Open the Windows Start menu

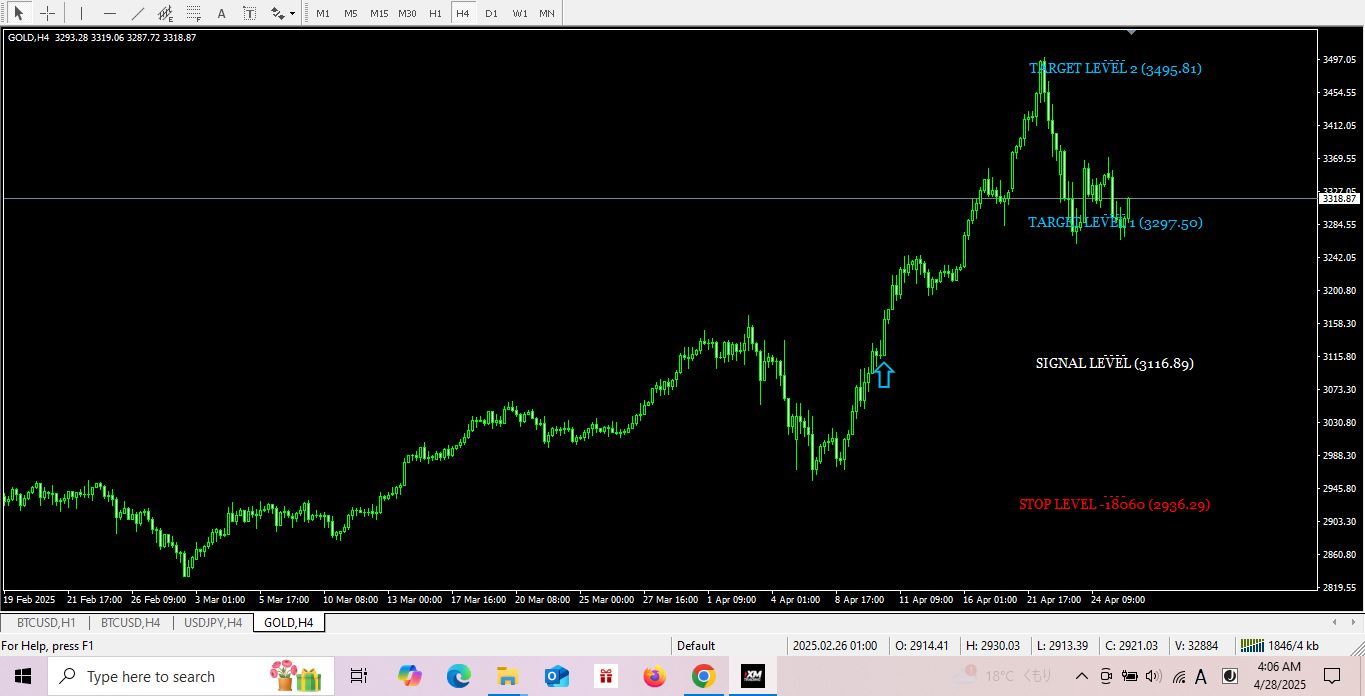point(24,676)
